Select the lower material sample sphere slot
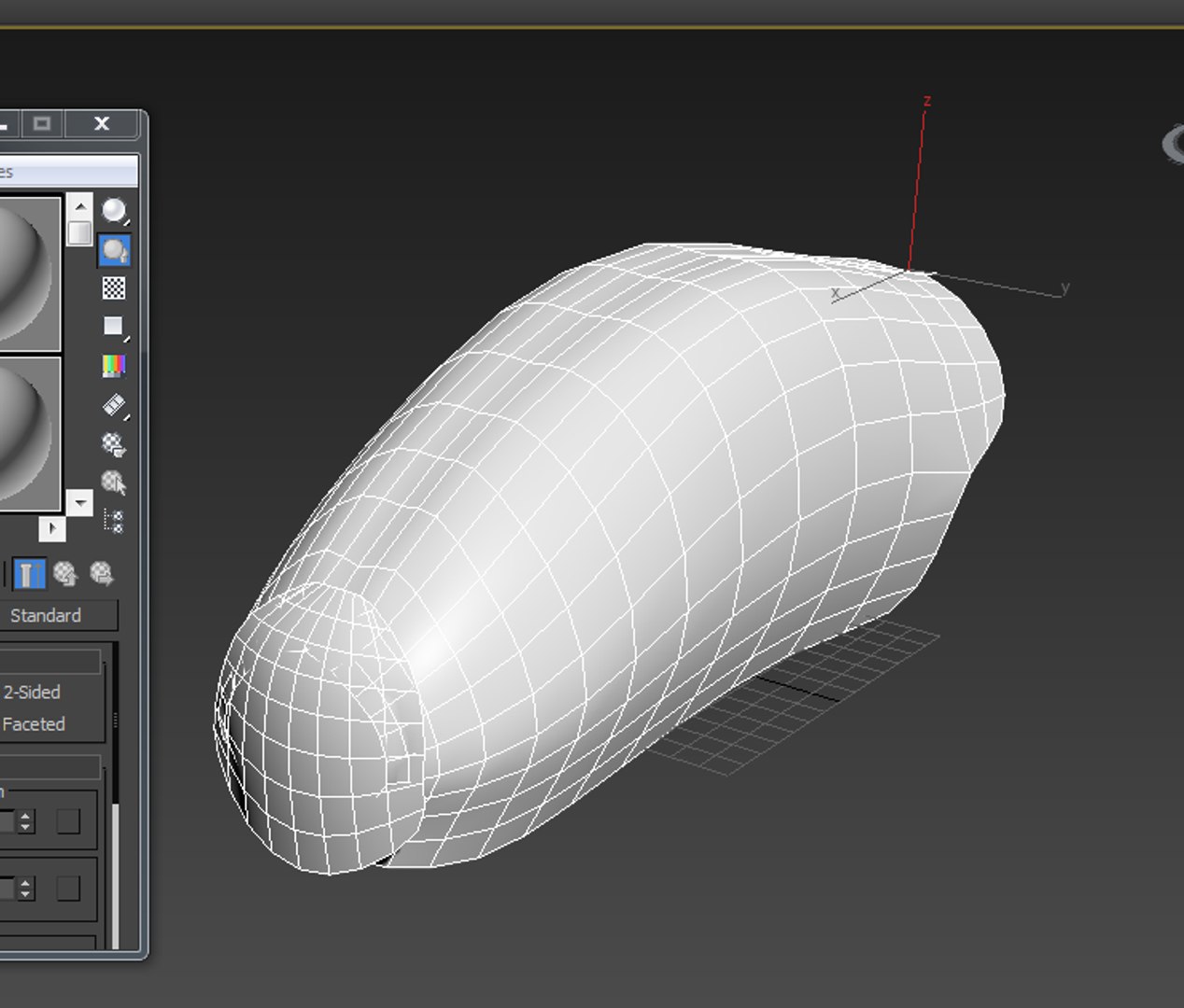 [30, 434]
